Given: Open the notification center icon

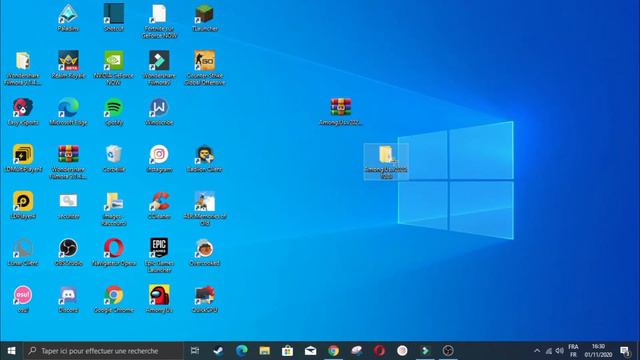Looking at the screenshot, I should pos(625,351).
